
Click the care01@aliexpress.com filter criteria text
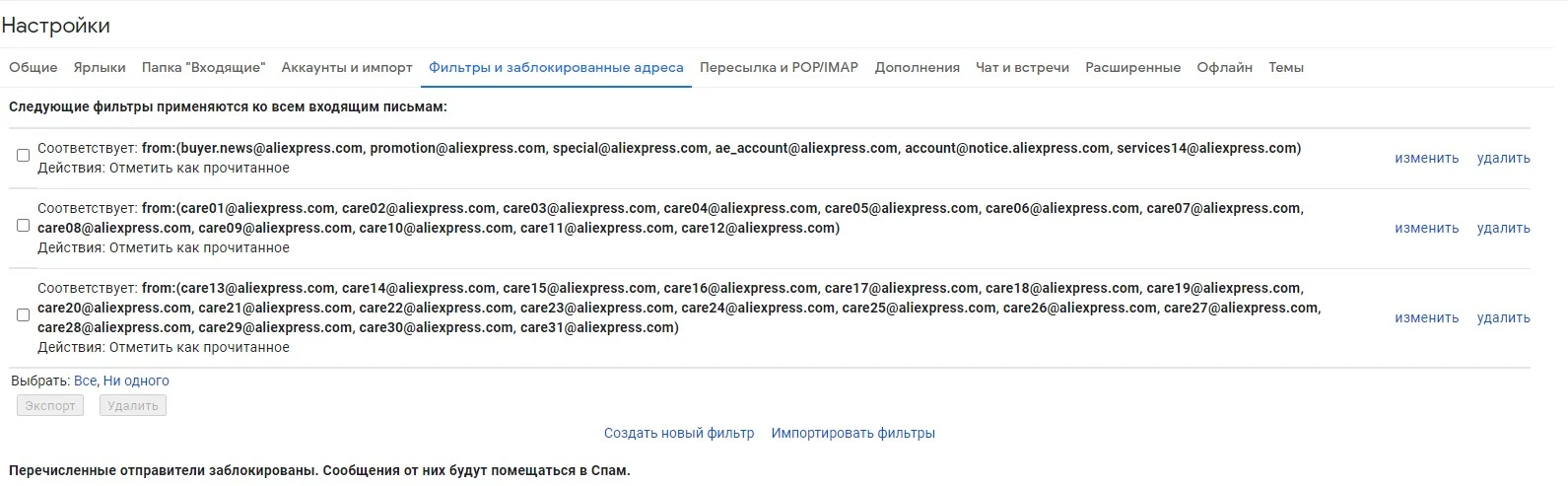point(670,218)
